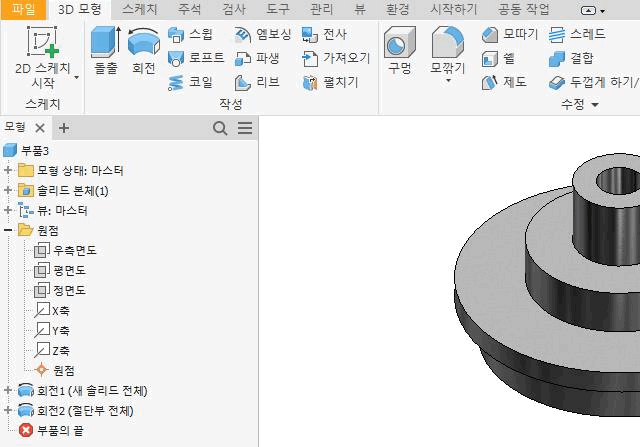Click the 3D part model in viewport
The image size is (640, 447).
tap(547, 286)
